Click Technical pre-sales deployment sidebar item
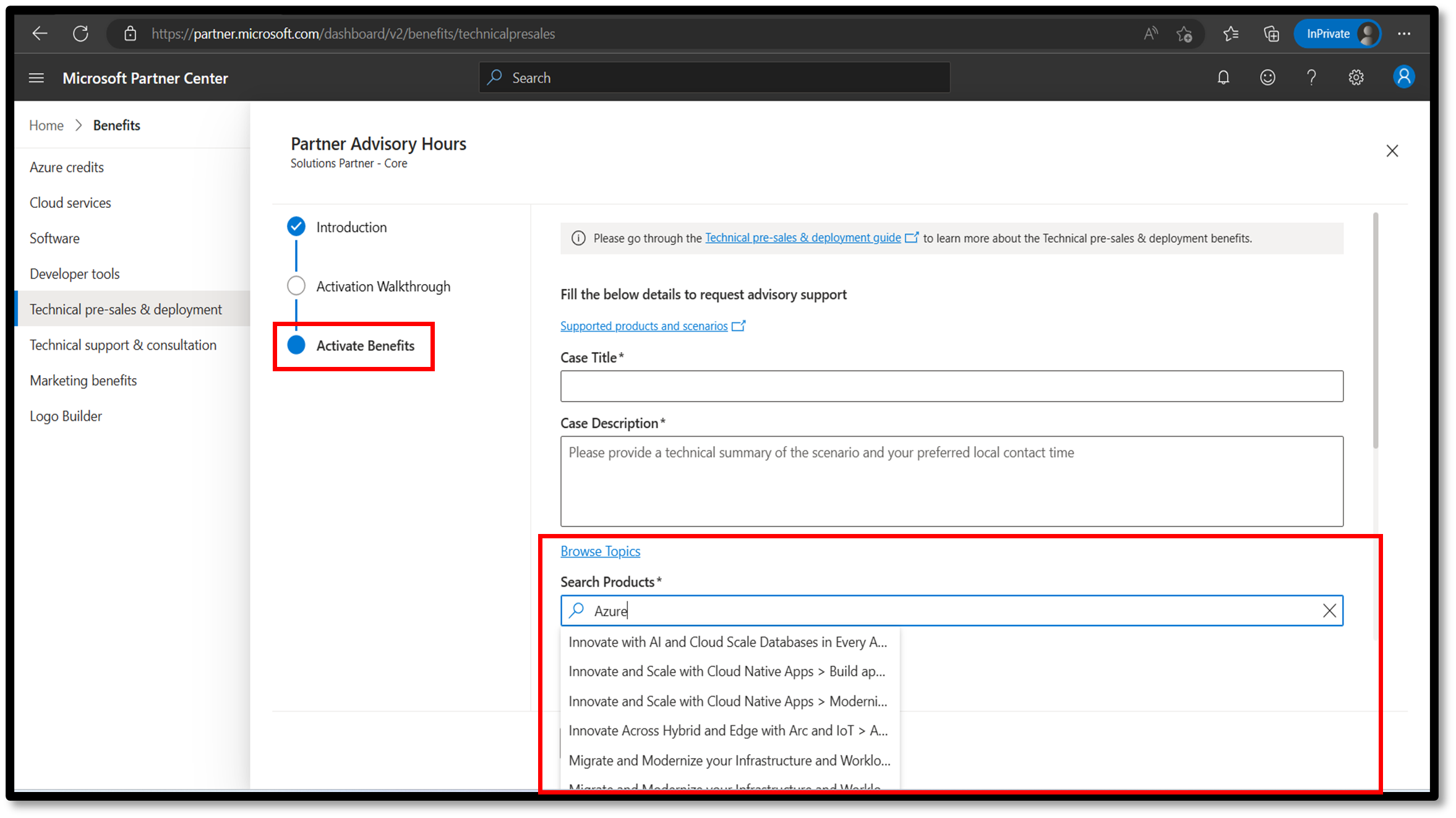Image resolution: width=1456 pixels, height=818 pixels. click(126, 309)
